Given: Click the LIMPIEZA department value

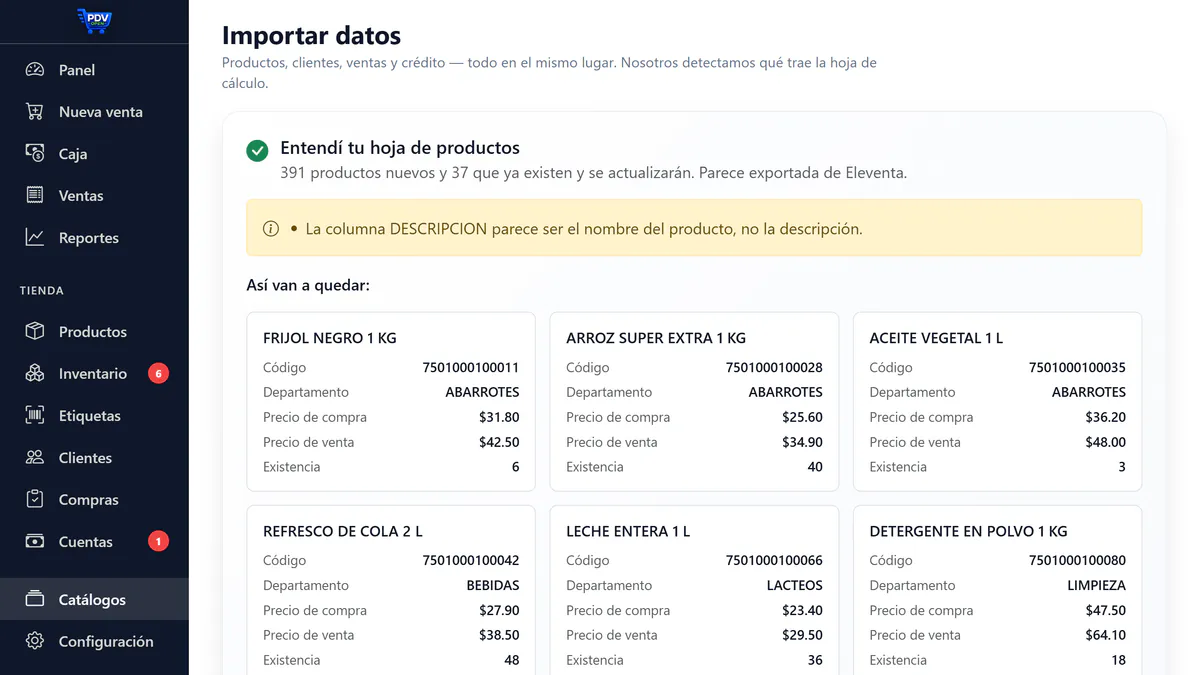Looking at the screenshot, I should [x=1097, y=586].
